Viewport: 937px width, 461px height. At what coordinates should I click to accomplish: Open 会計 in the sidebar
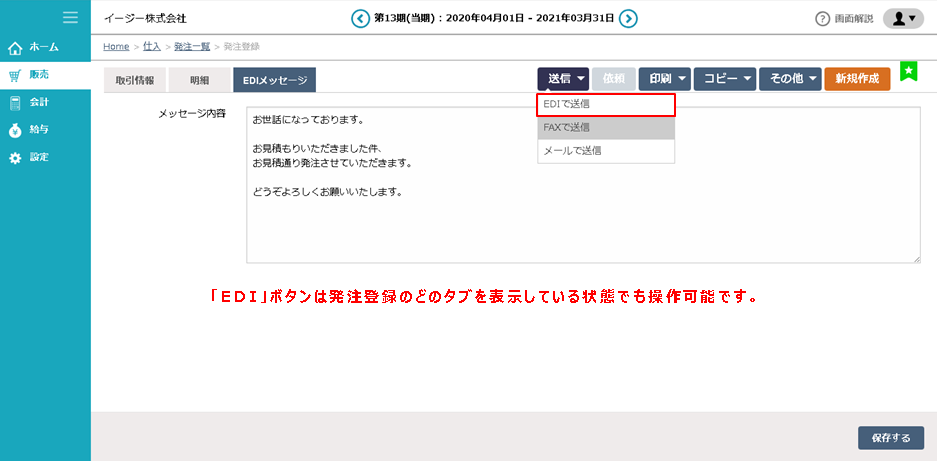tap(40, 102)
